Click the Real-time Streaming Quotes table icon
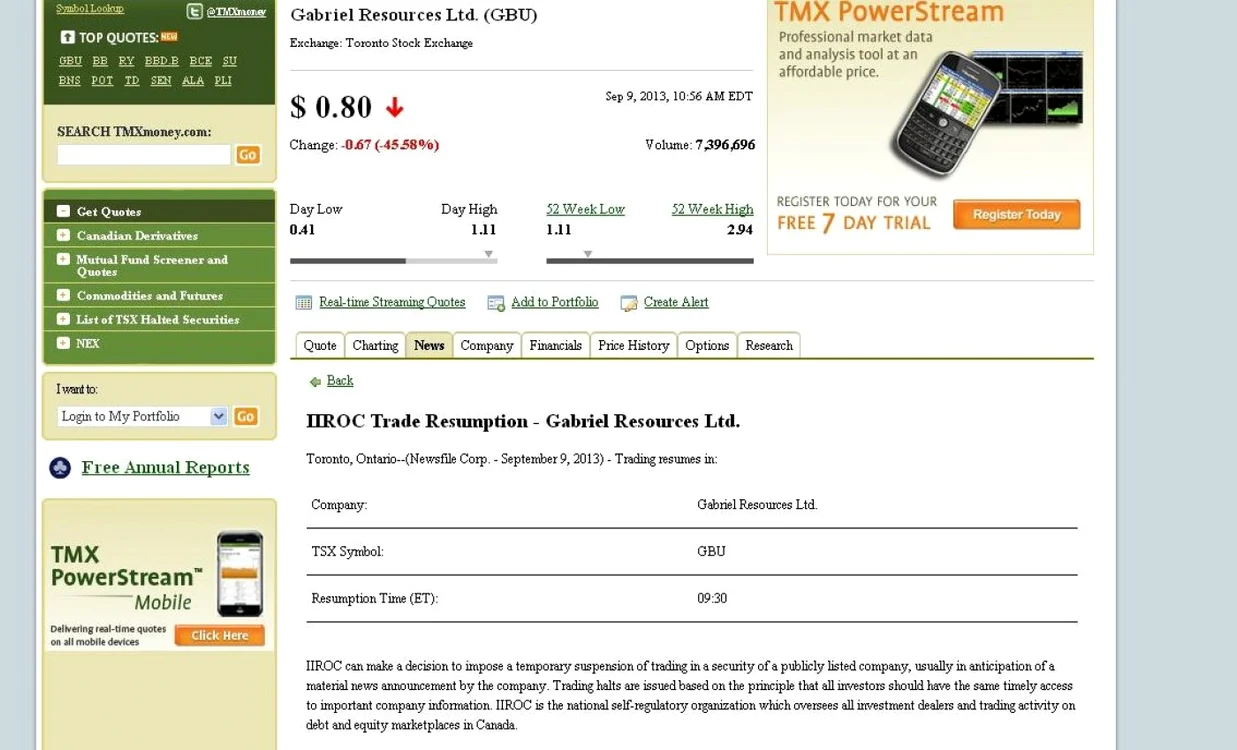Screen dimensions: 1237x750 point(304,303)
